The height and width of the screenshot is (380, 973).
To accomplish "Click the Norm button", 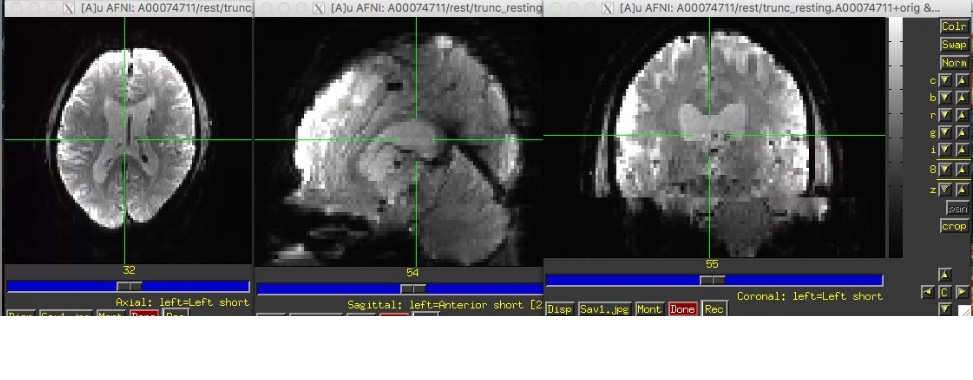I will tap(953, 63).
